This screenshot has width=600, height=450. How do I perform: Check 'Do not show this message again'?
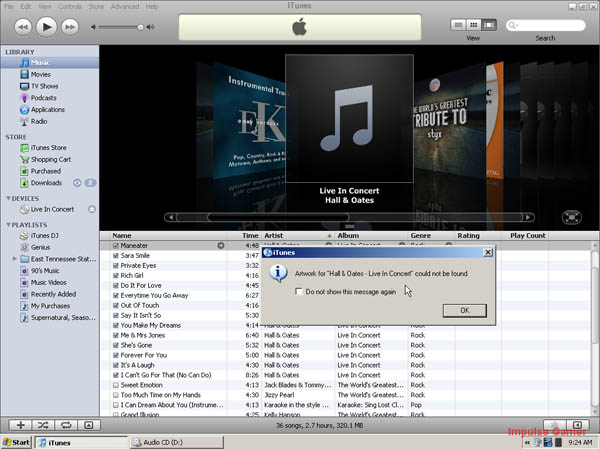tap(298, 292)
